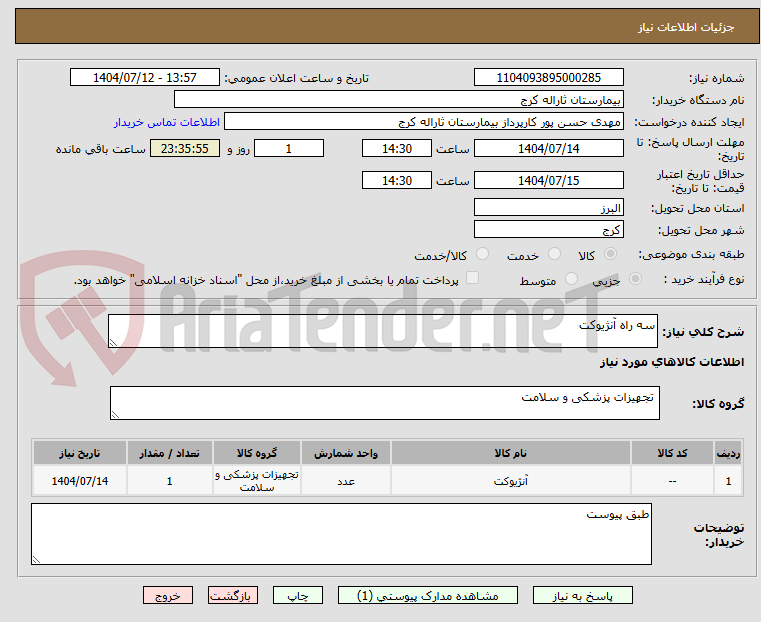The height and width of the screenshot is (622, 761).
Task: Click the resize handle of شرح کلی نیاز box
Action: click(x=113, y=343)
